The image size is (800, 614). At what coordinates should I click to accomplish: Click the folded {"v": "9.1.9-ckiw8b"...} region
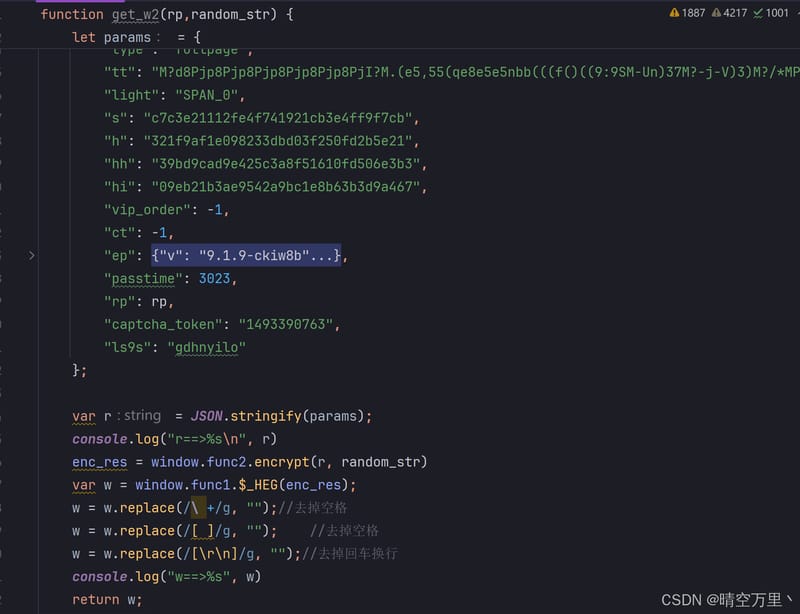(246, 255)
